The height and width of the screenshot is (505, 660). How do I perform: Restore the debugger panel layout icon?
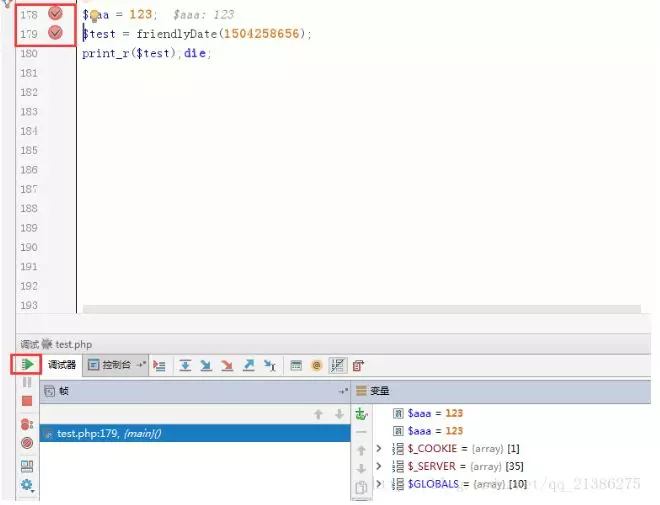[x=27, y=466]
